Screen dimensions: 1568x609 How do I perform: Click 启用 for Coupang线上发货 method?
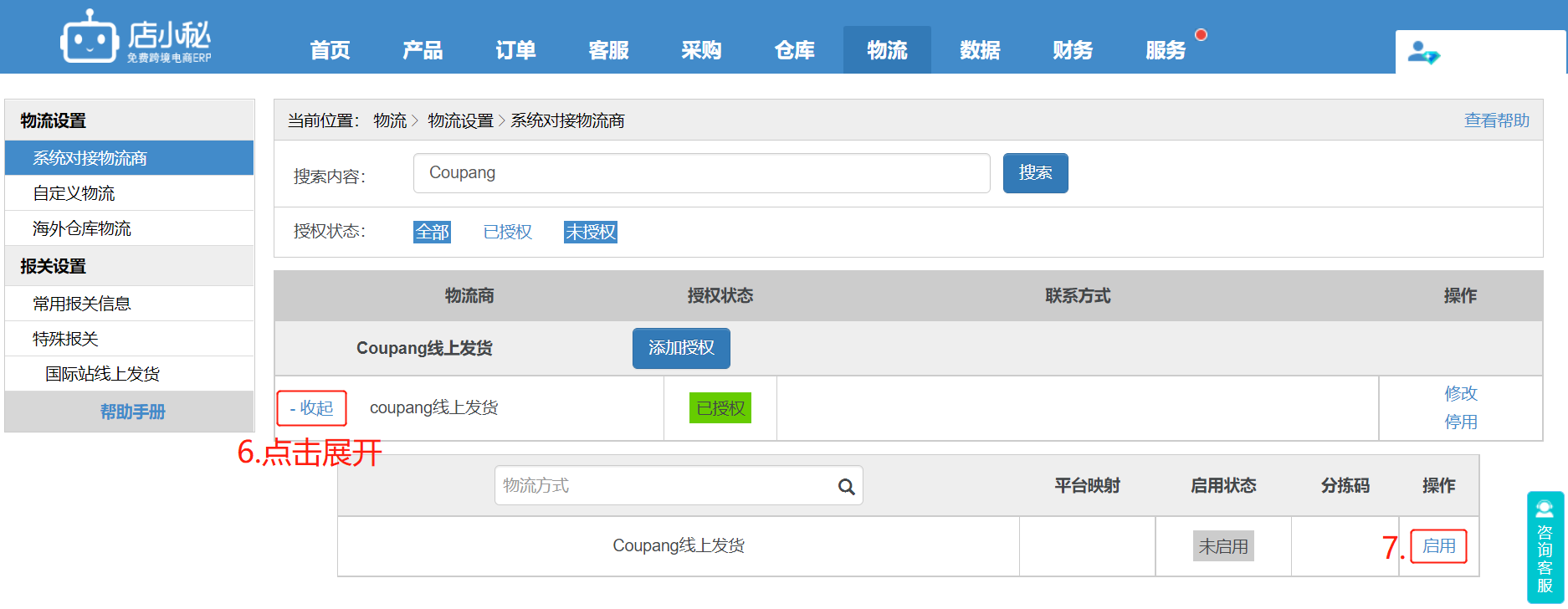click(1438, 546)
